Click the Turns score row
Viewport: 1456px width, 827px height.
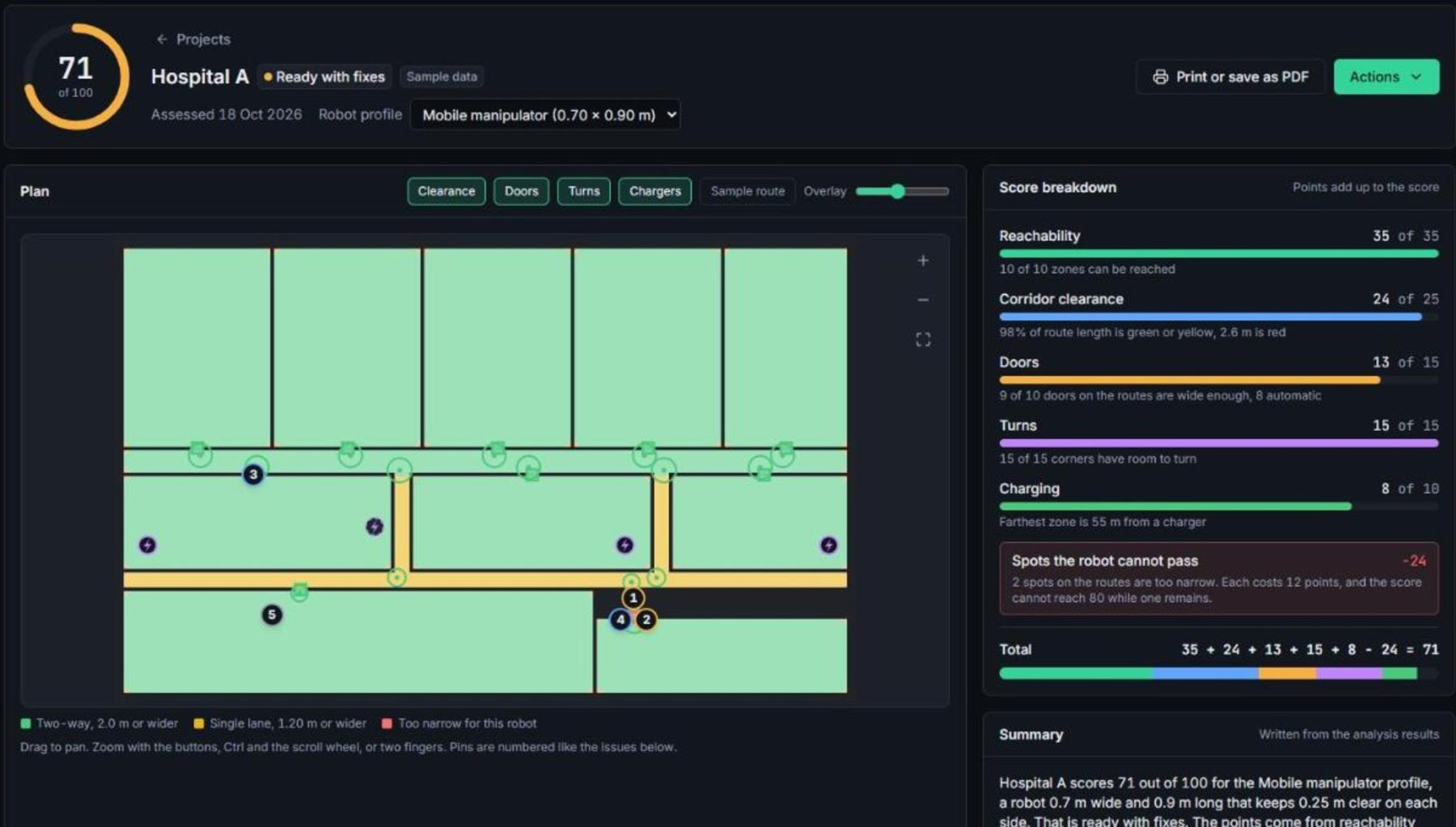tap(1218, 441)
